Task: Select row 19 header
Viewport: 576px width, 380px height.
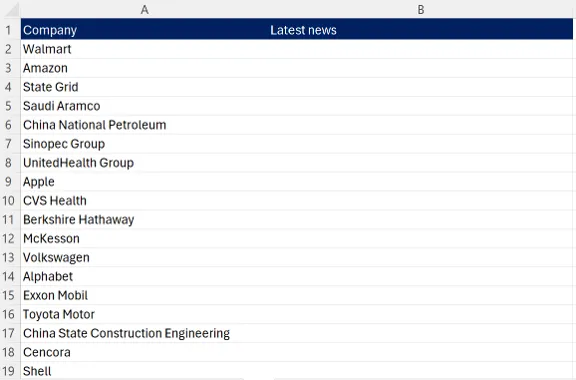Action: [x=9, y=371]
